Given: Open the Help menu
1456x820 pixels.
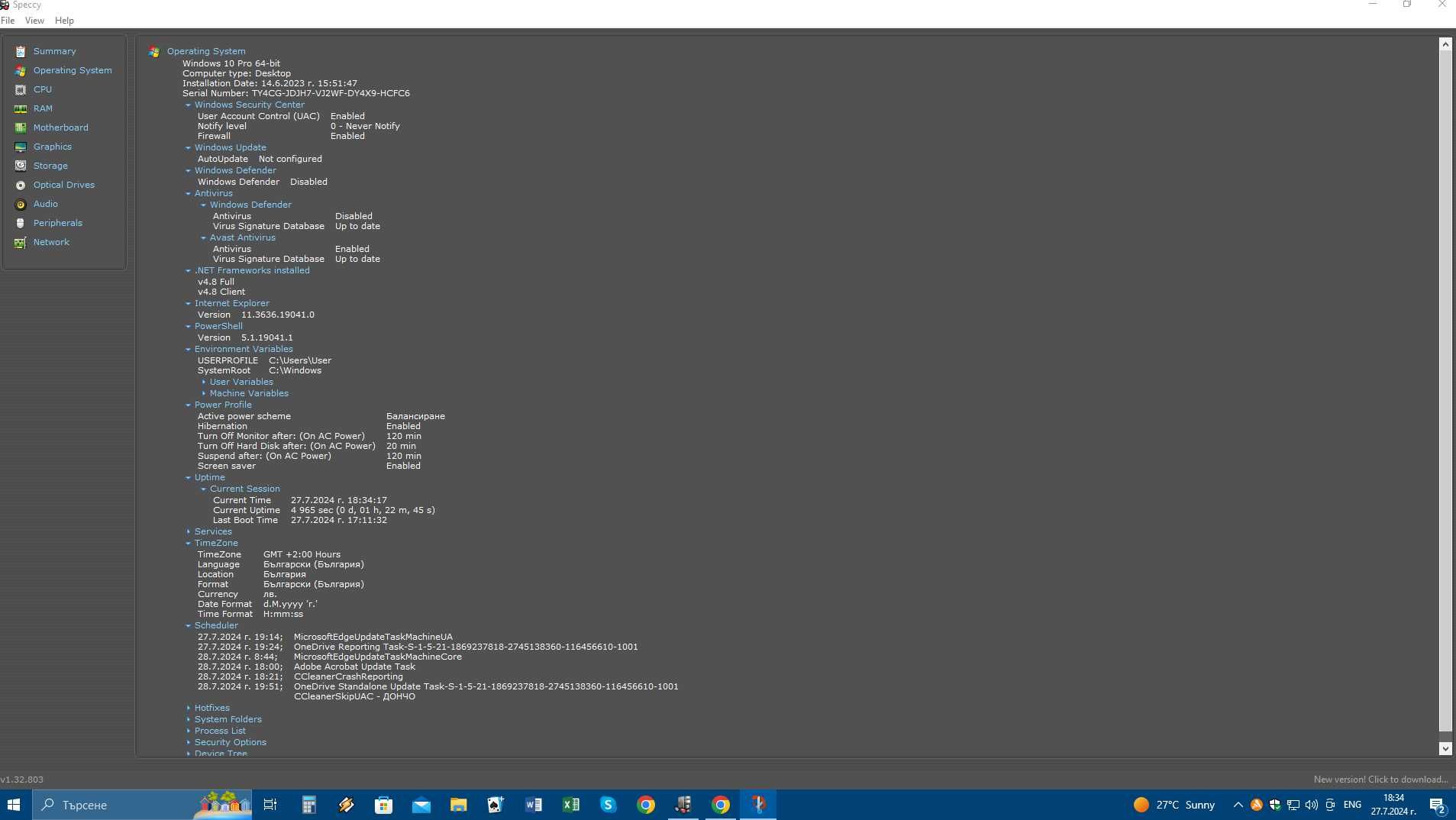Looking at the screenshot, I should pos(64,21).
